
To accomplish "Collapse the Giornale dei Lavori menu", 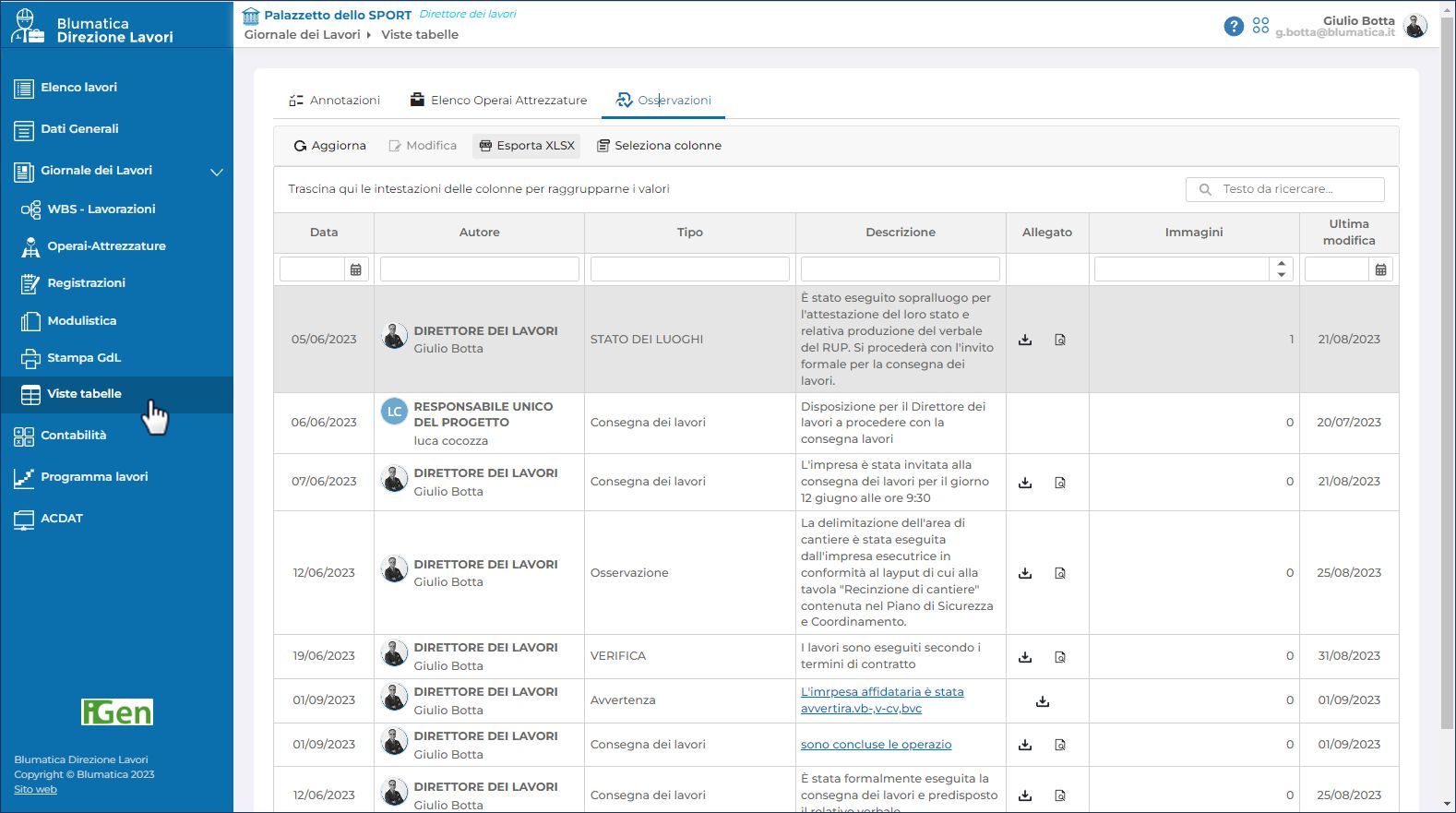I will (217, 172).
